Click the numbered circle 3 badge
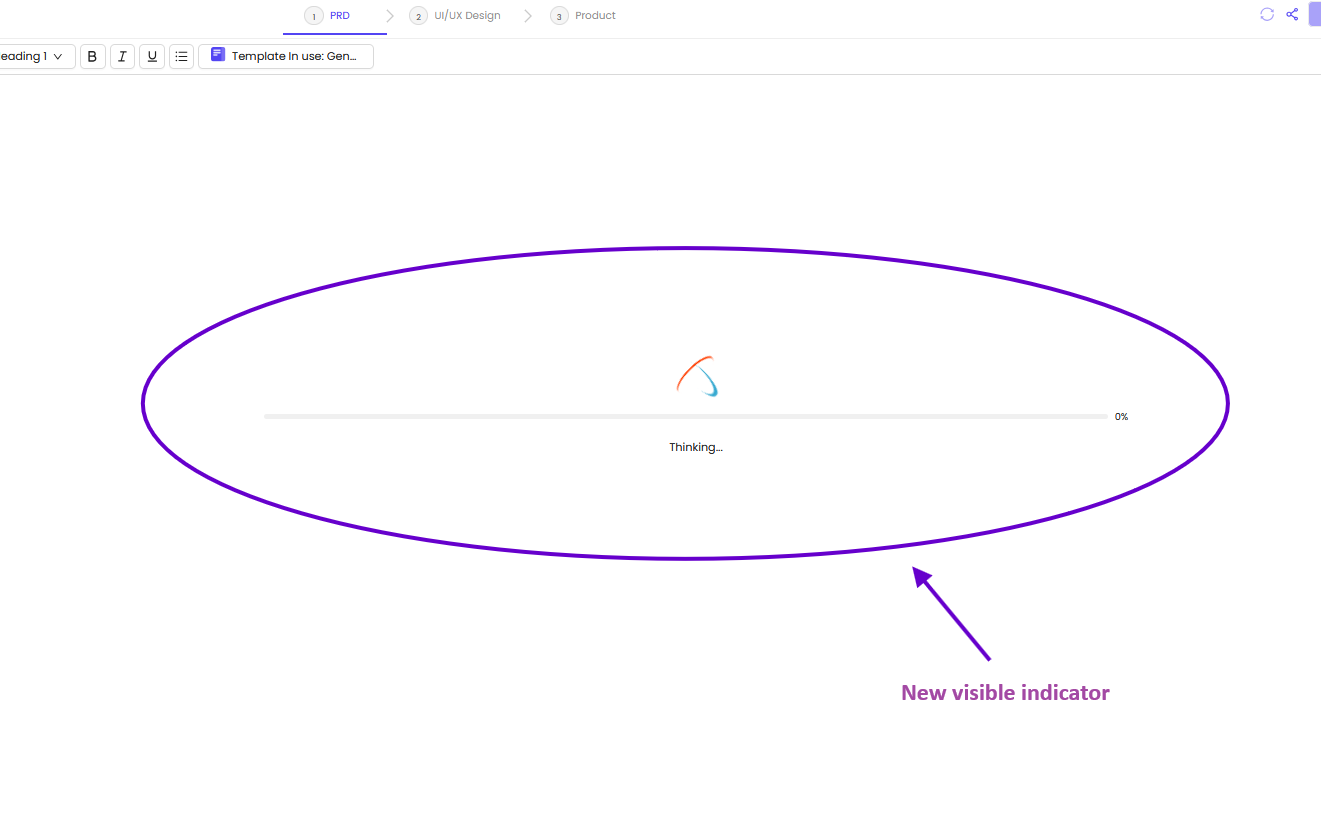1321x832 pixels. point(558,15)
